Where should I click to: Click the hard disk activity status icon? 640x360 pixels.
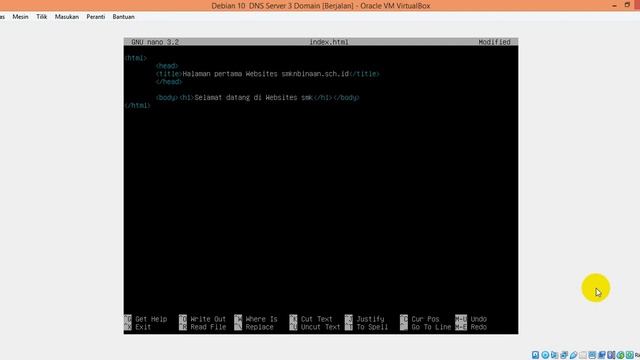[536, 355]
